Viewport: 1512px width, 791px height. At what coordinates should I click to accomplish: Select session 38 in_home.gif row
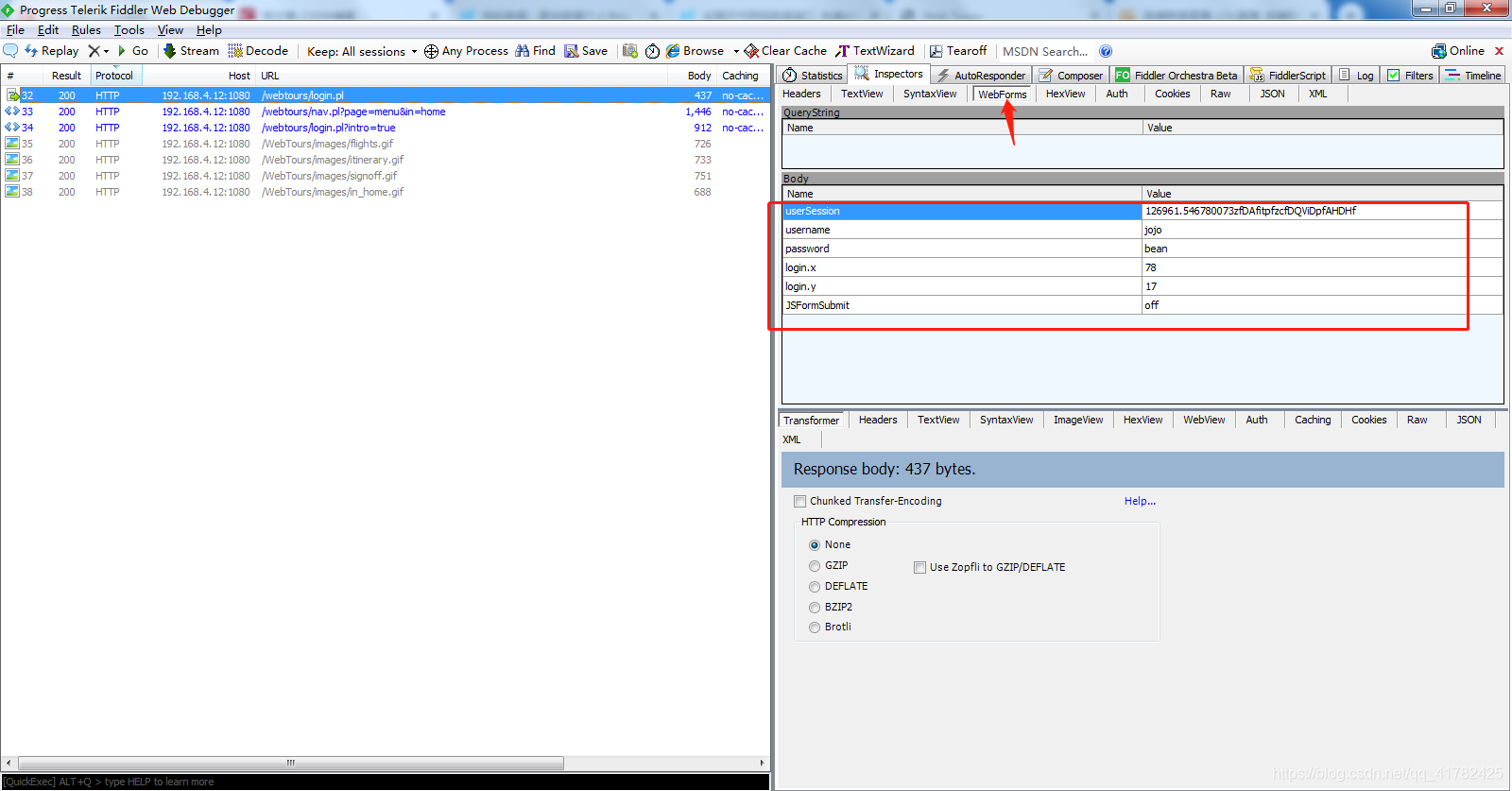point(386,192)
